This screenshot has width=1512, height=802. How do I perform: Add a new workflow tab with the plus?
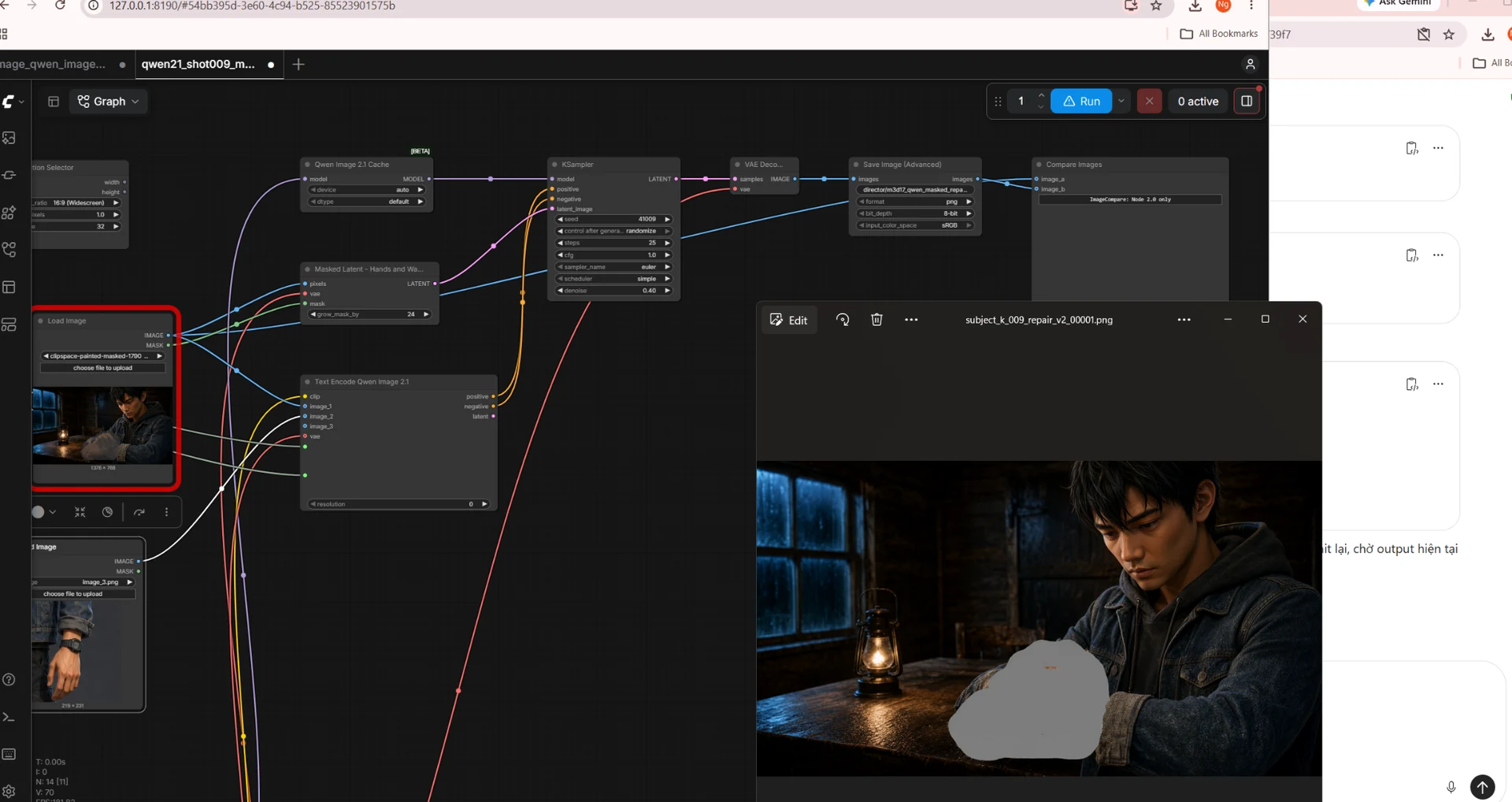[x=298, y=65]
